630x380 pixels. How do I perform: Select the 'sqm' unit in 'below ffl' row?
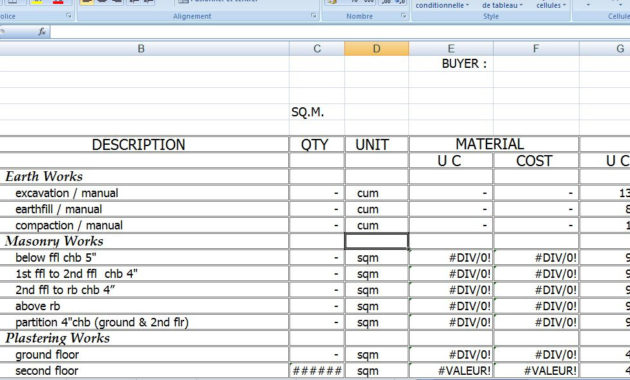click(x=376, y=257)
